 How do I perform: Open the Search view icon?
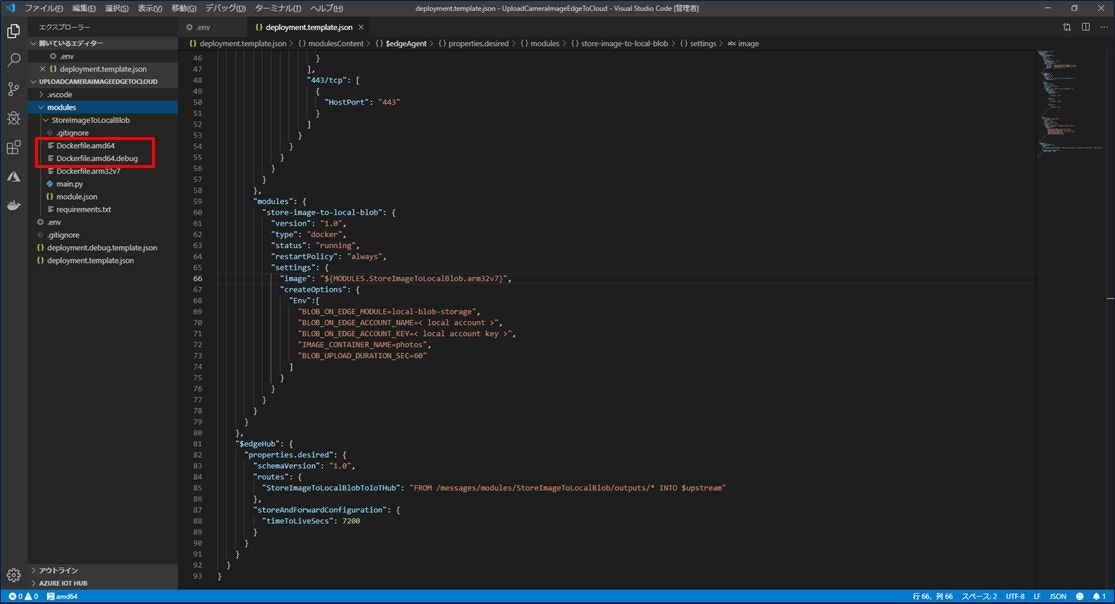[x=13, y=59]
